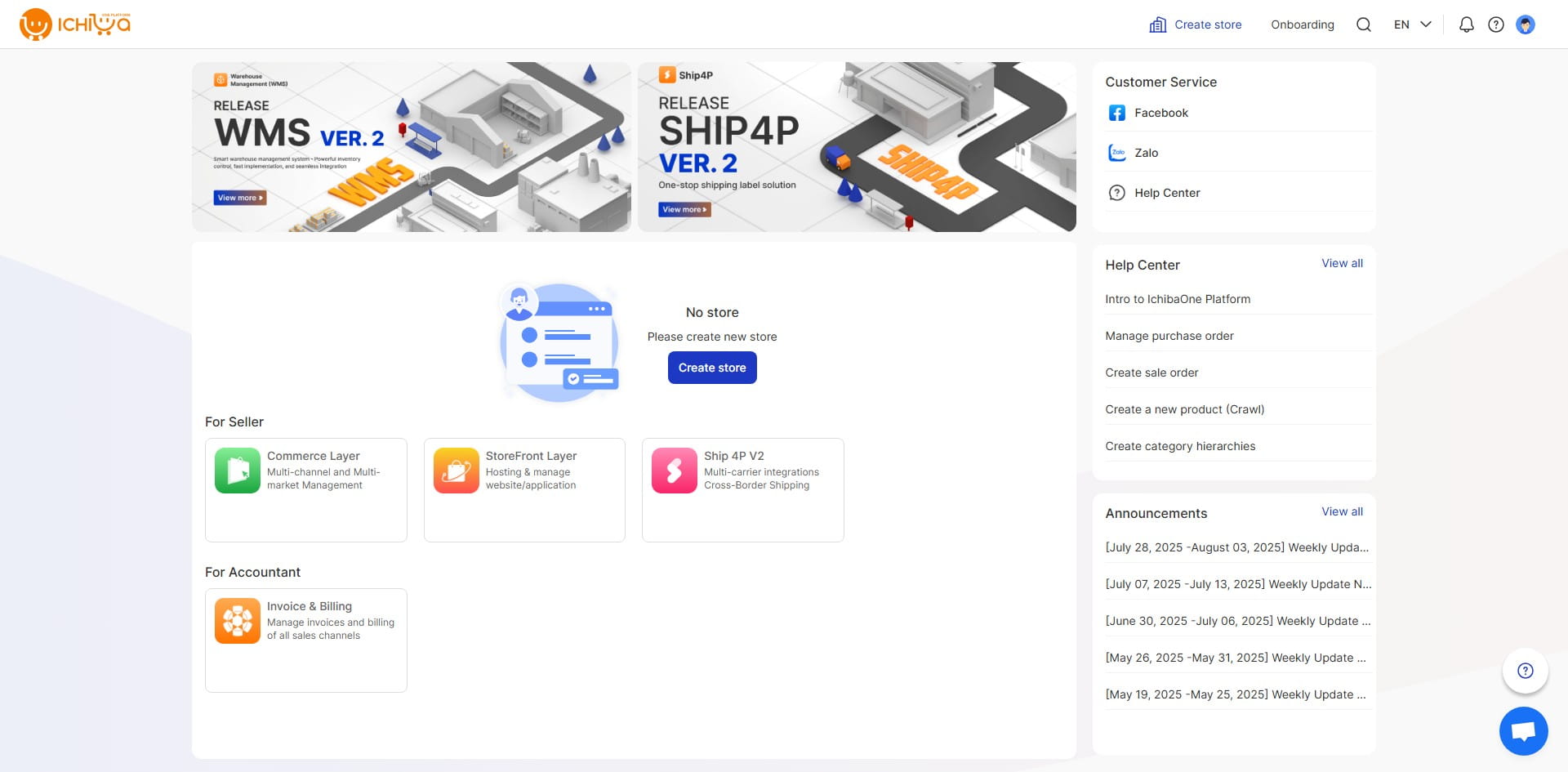Open Onboarding in the top navigation
Screen dimensions: 1568x772
[x=1302, y=25]
